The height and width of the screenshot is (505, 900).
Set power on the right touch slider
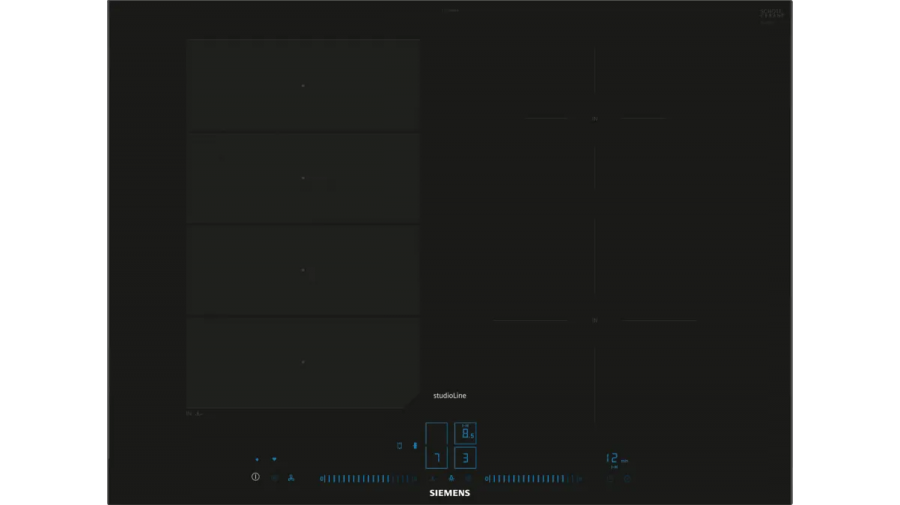[x=534, y=478]
